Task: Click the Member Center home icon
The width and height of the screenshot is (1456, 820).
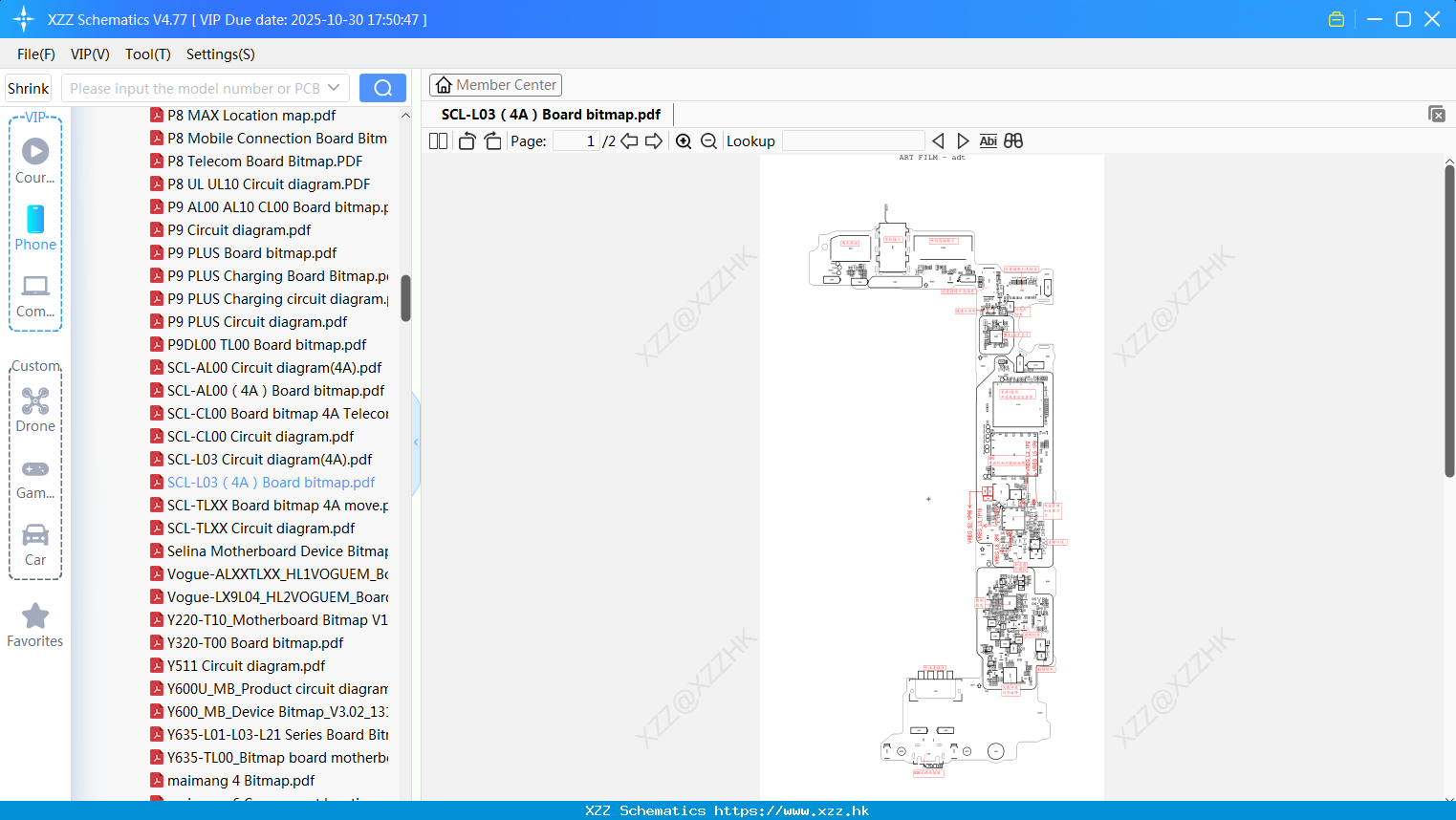Action: (x=444, y=85)
